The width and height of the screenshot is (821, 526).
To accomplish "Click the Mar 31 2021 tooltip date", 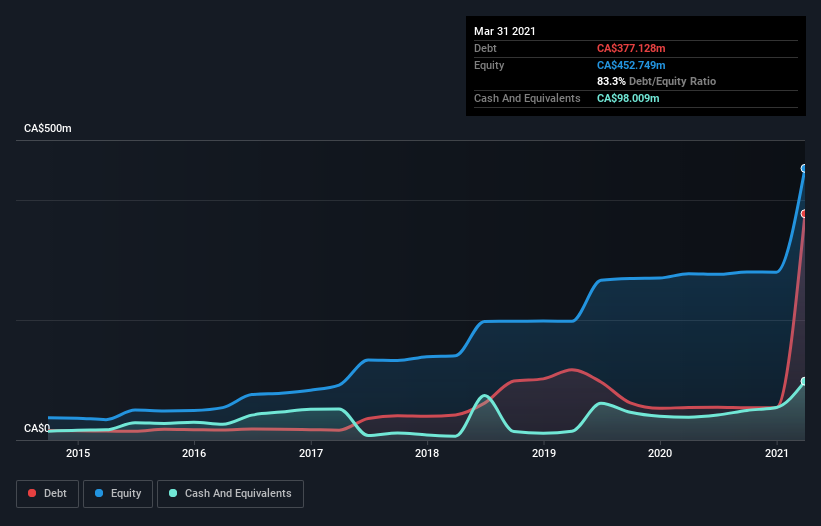I will (x=505, y=31).
